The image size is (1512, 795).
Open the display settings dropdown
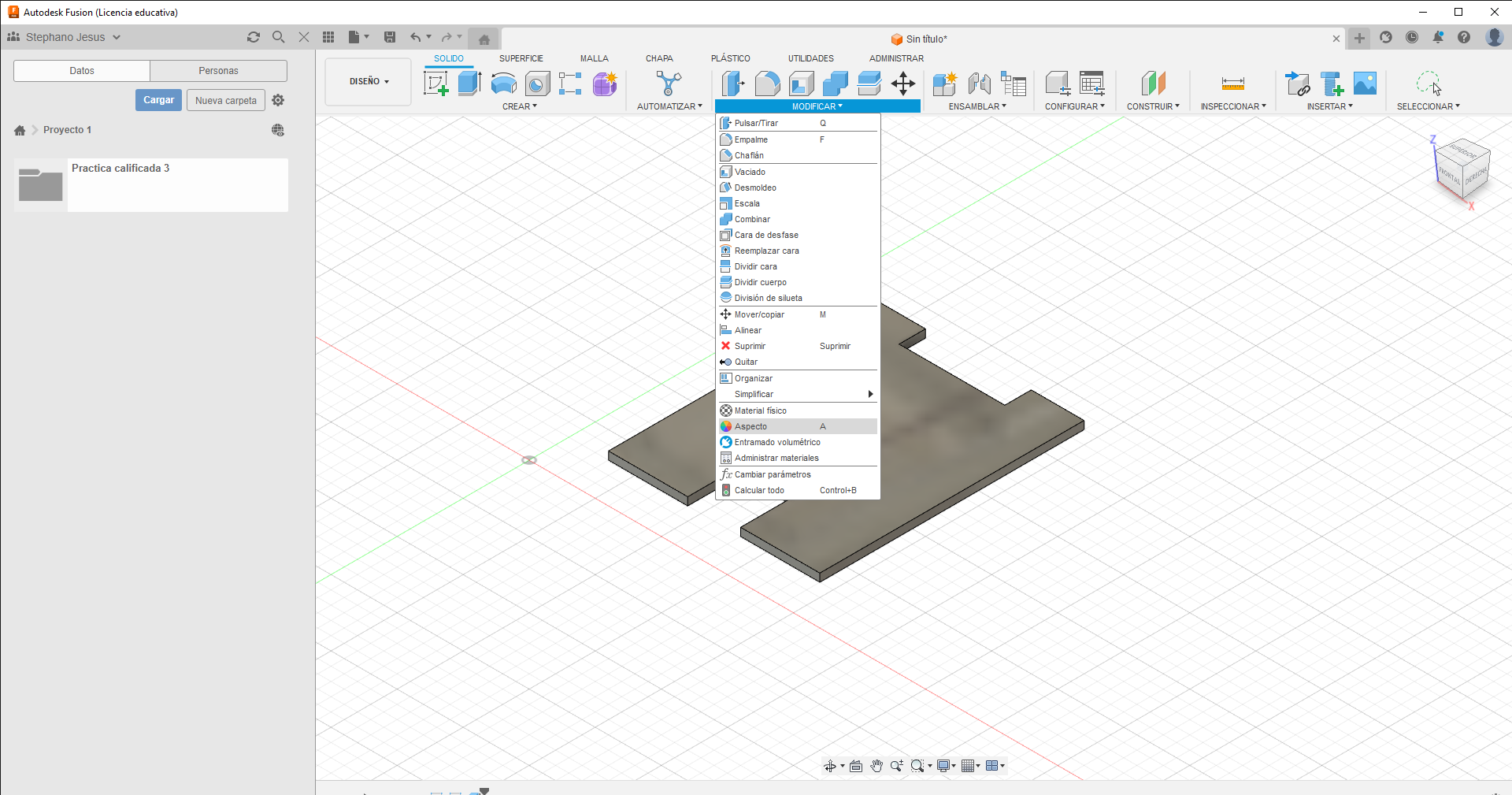[x=946, y=766]
